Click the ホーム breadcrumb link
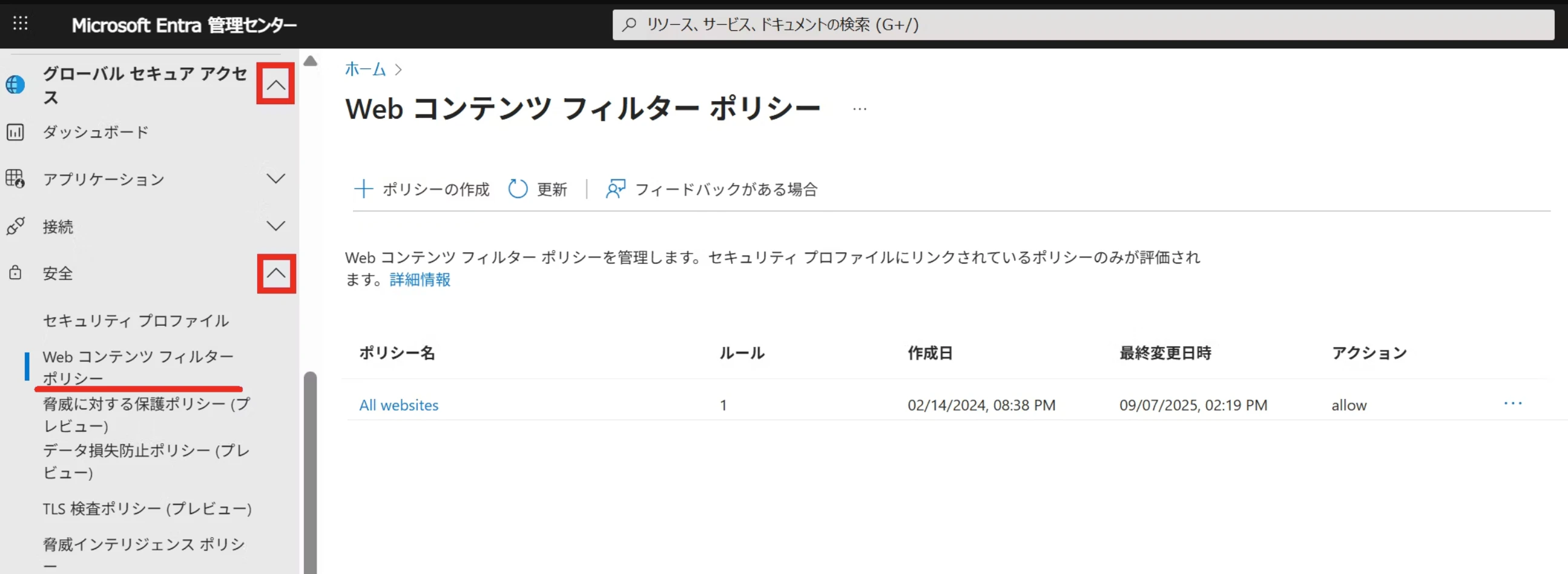The width and height of the screenshot is (1568, 574). click(365, 70)
